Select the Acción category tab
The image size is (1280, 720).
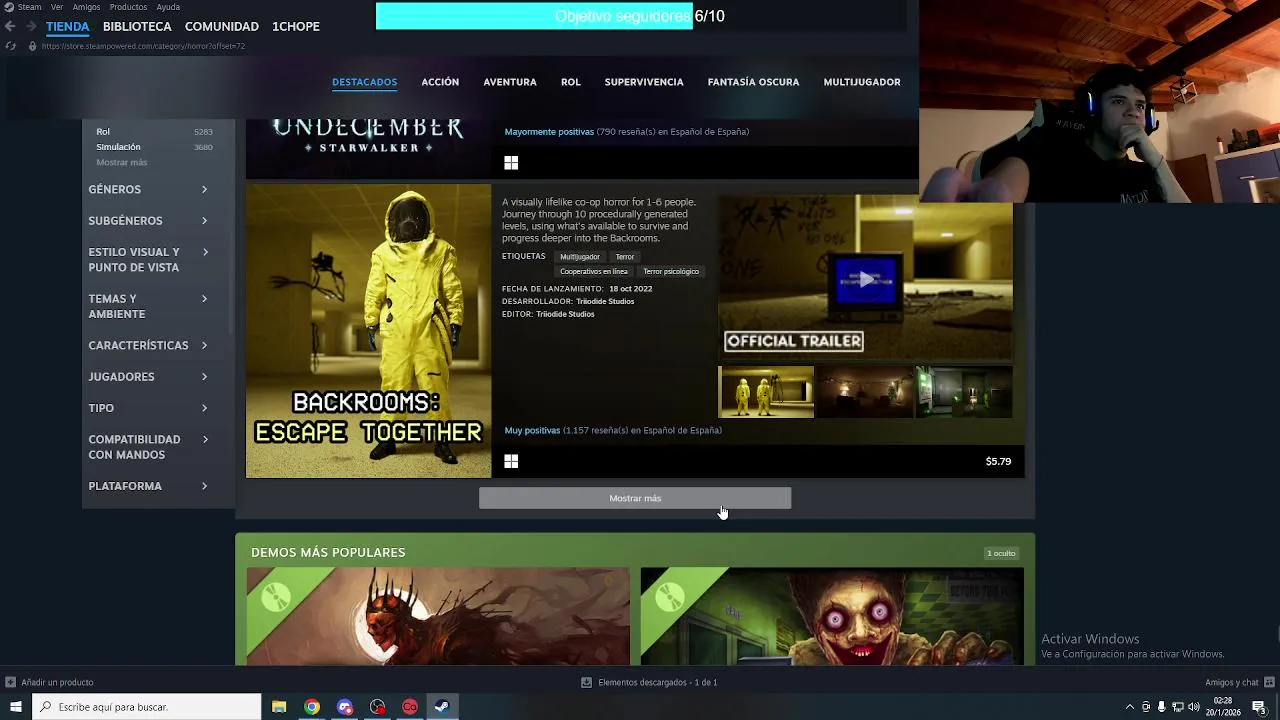point(440,82)
